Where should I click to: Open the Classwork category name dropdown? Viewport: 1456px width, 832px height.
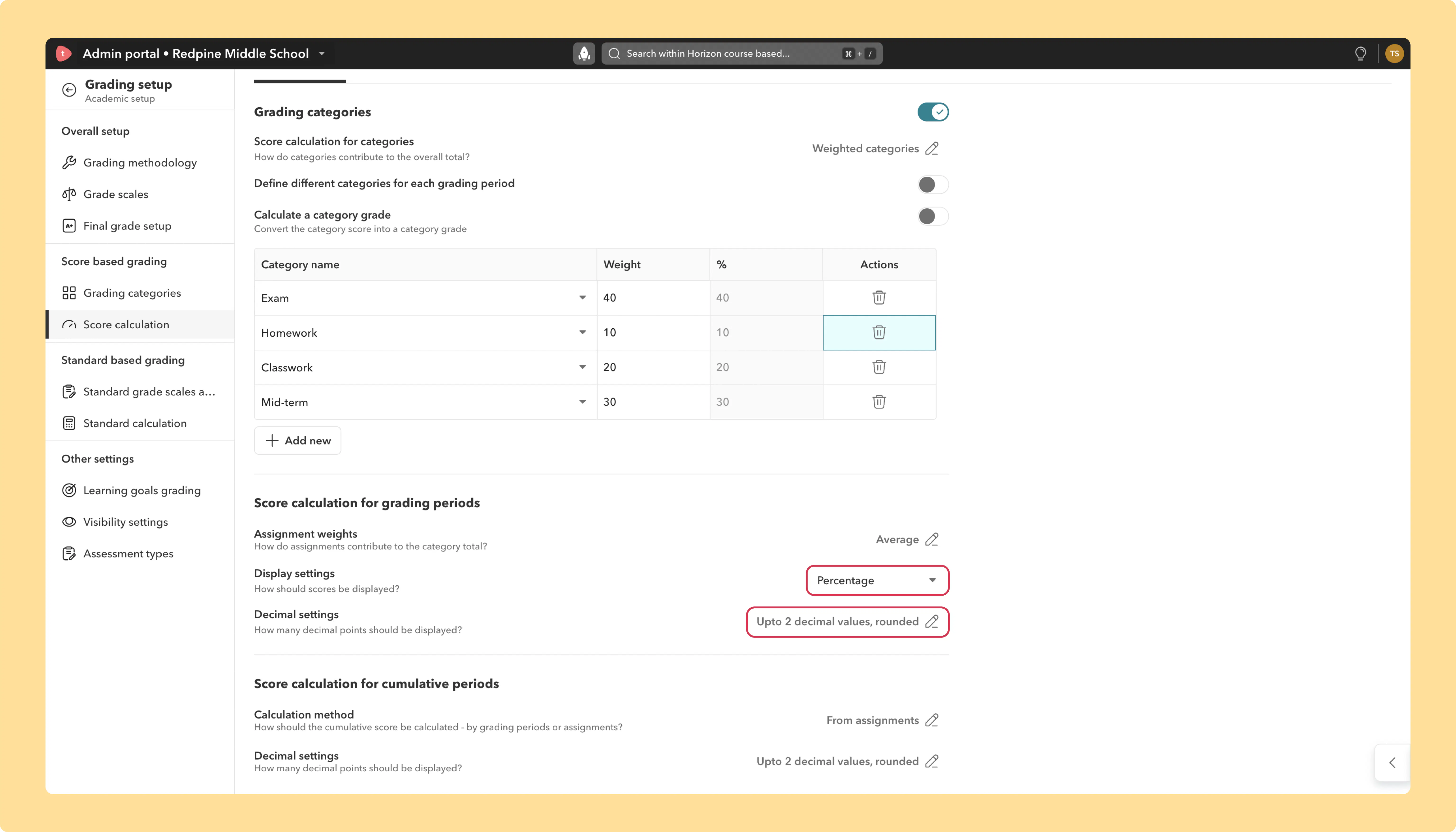pos(582,367)
